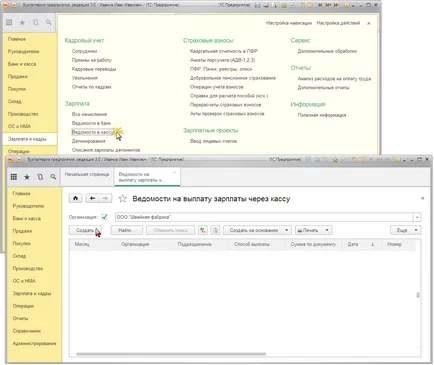Click the Подразделение column header
Viewport: 434px width, 365px height.
coord(194,244)
